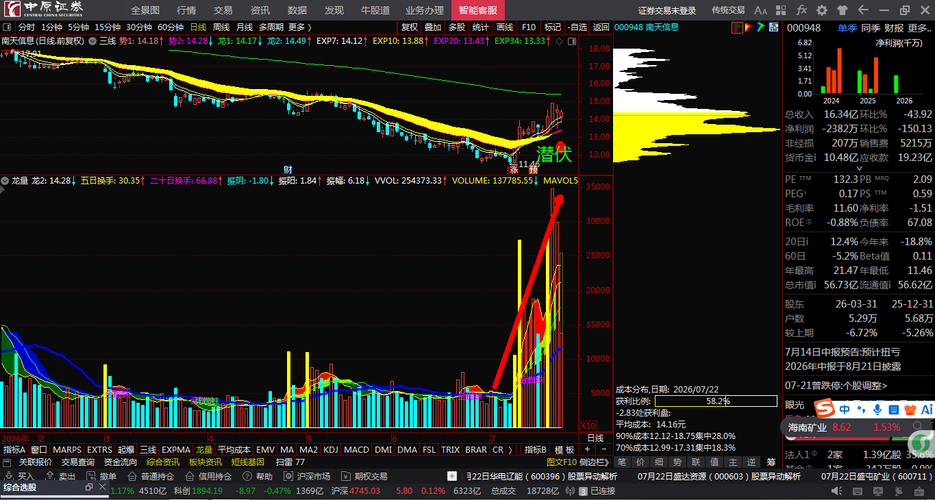Open 华电辽能 stock movement analysis news
This screenshot has height=500, width=935.
click(541, 476)
